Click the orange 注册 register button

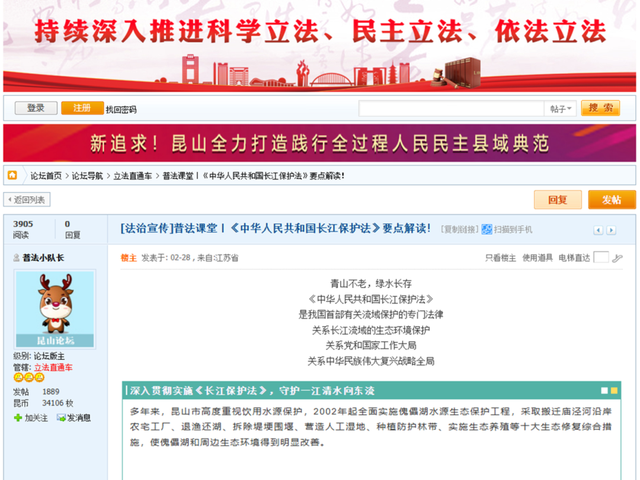(x=81, y=108)
